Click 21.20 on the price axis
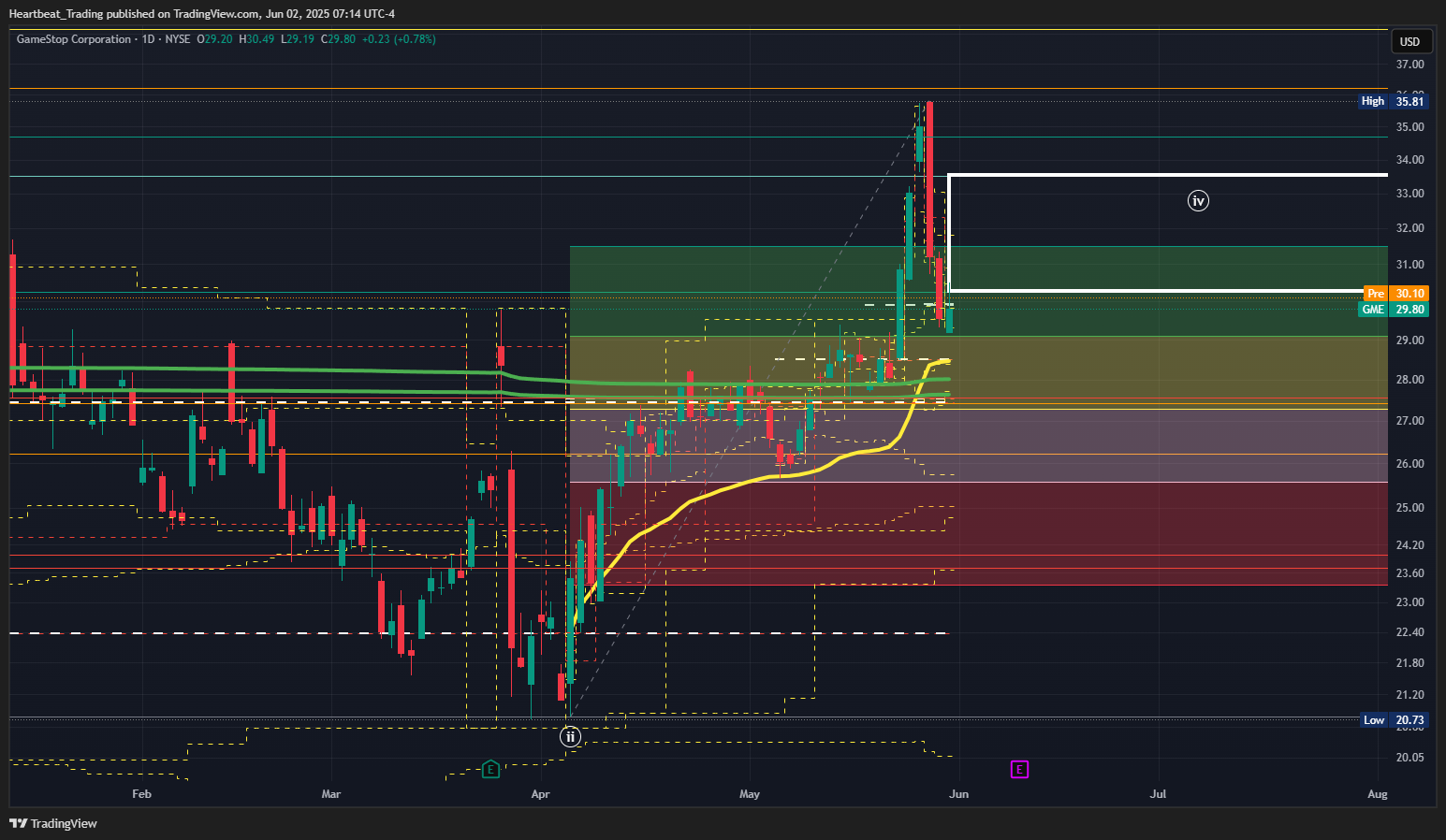This screenshot has width=1446, height=840. click(1410, 695)
